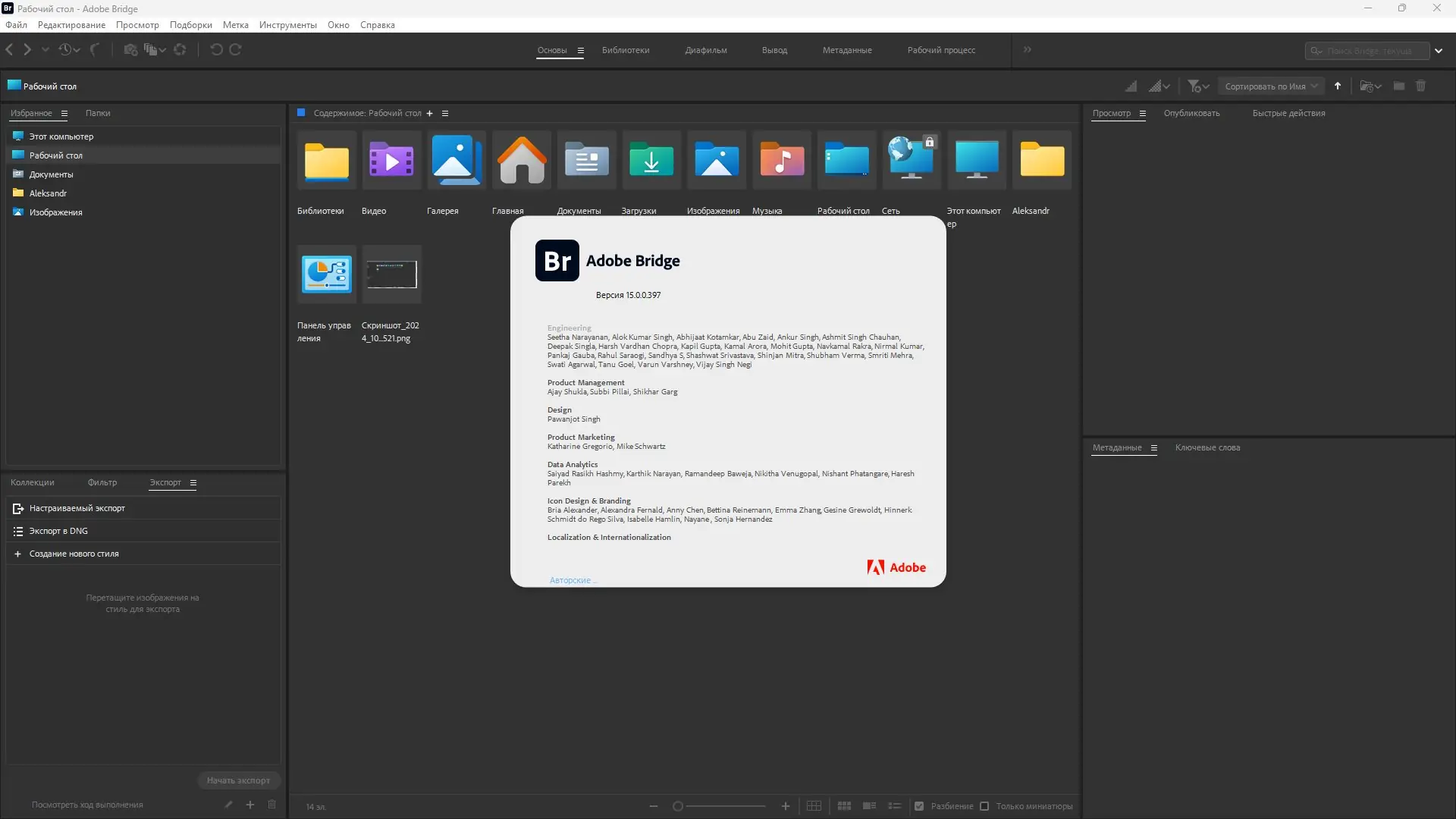Toggle the Разбиение checkbox

click(x=919, y=806)
